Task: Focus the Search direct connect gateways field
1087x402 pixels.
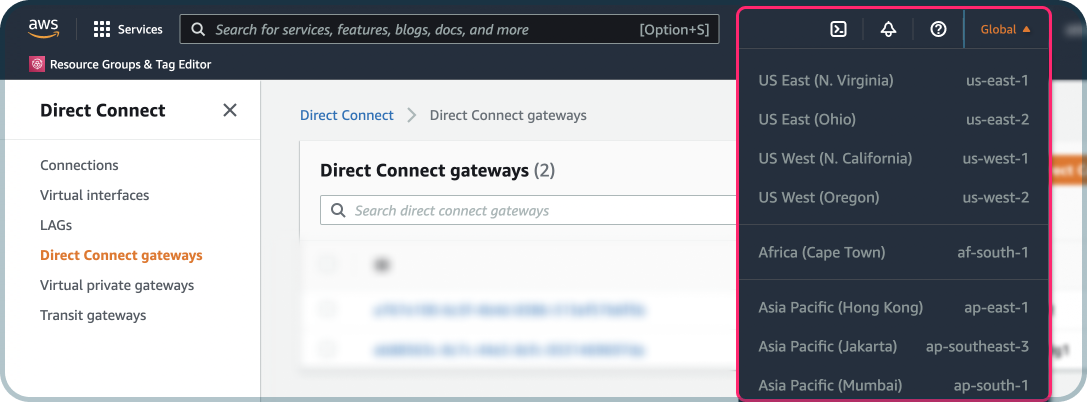Action: coord(528,210)
